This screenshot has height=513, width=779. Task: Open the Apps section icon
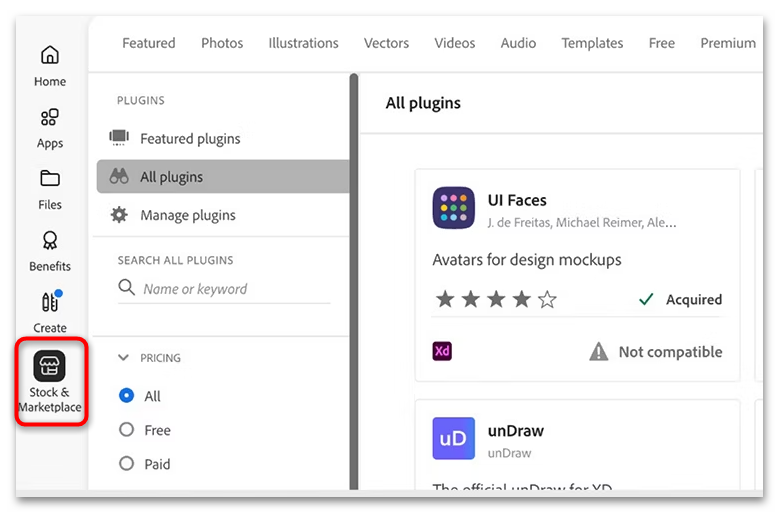pos(50,117)
